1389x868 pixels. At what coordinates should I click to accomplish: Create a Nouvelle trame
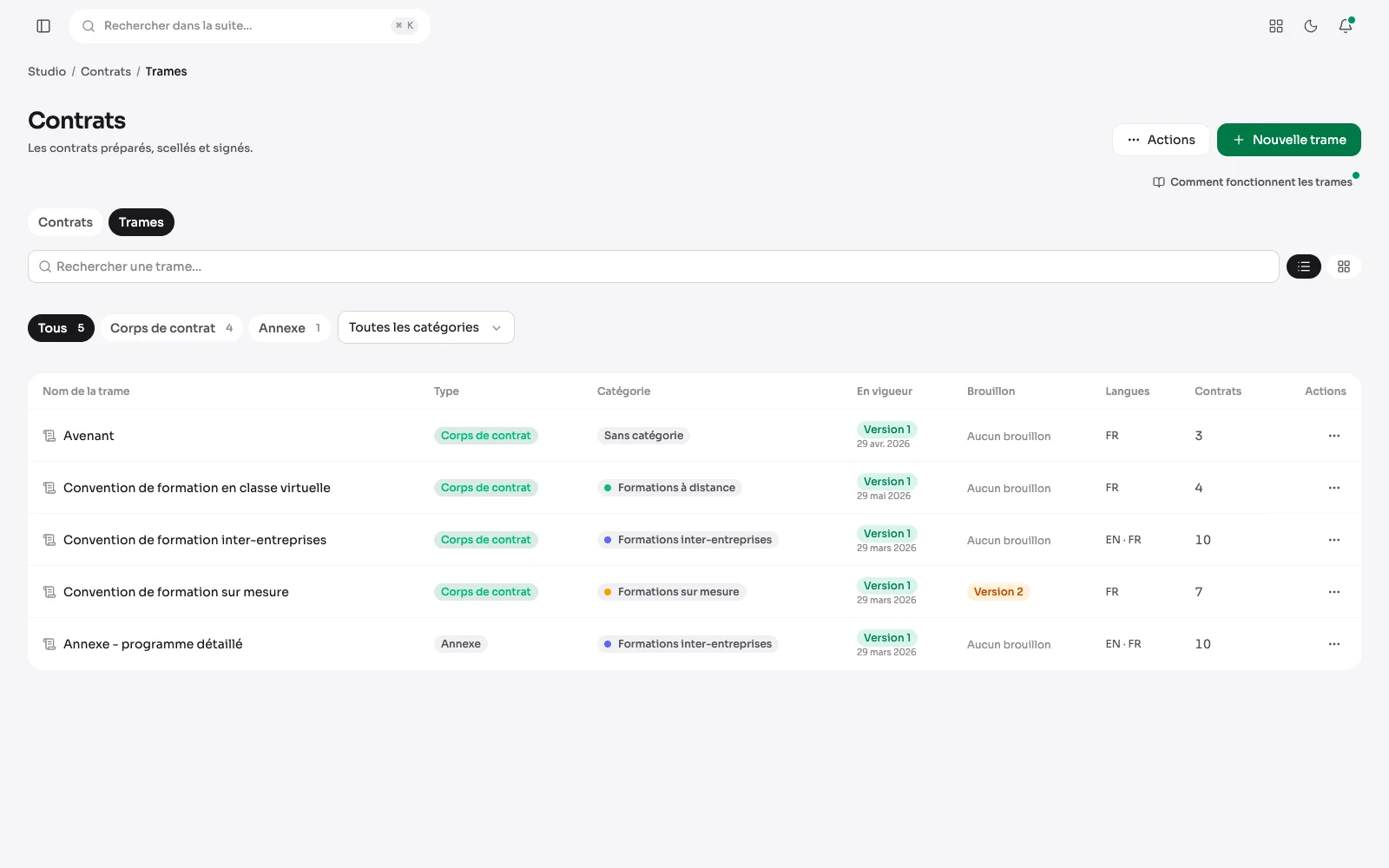coord(1289,140)
